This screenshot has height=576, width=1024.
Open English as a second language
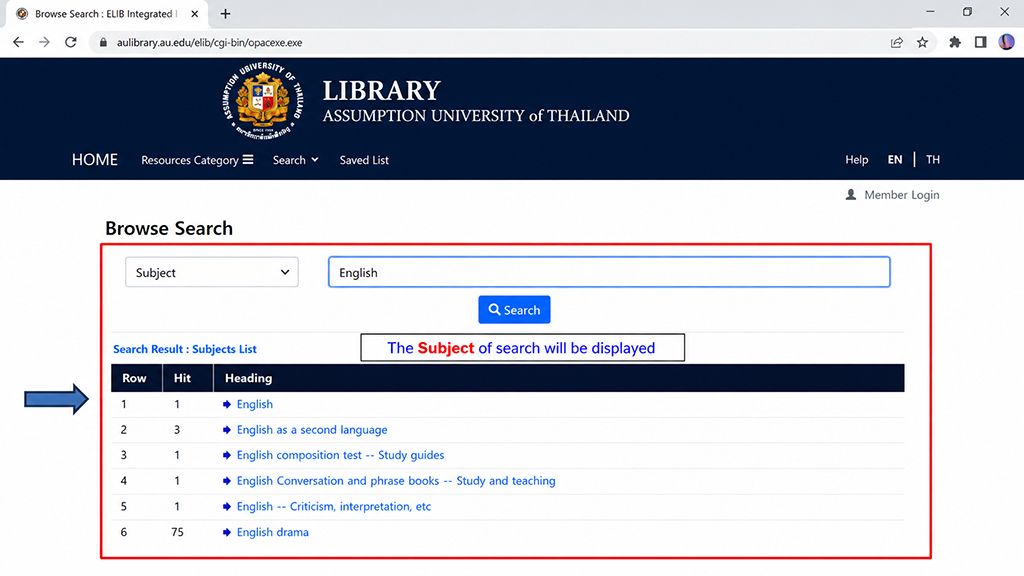click(312, 430)
